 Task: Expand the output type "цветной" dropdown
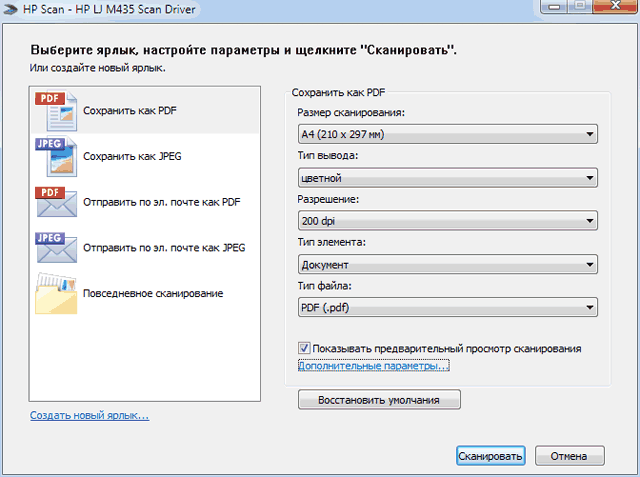click(x=447, y=178)
